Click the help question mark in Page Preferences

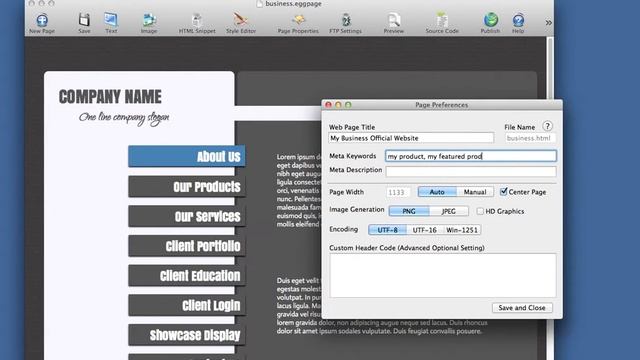[547, 126]
